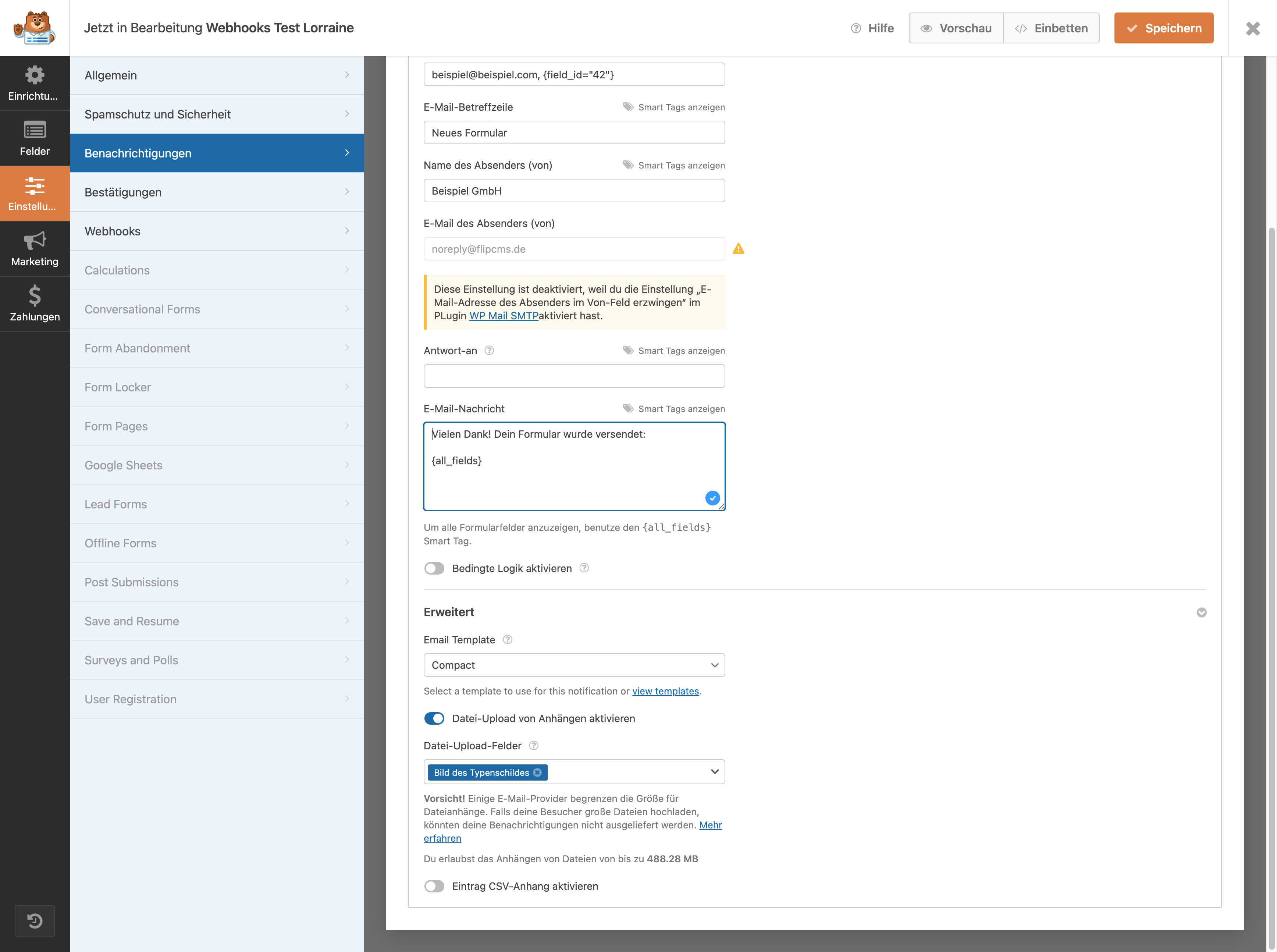Image resolution: width=1277 pixels, height=952 pixels.
Task: Remove the Bild des Typenschildes tag
Action: point(537,772)
